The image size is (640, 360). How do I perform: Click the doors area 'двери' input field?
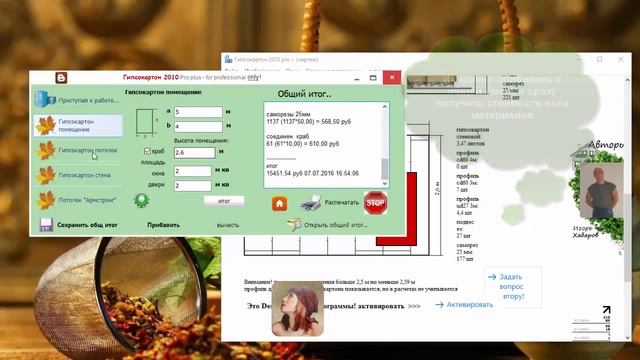tap(193, 186)
